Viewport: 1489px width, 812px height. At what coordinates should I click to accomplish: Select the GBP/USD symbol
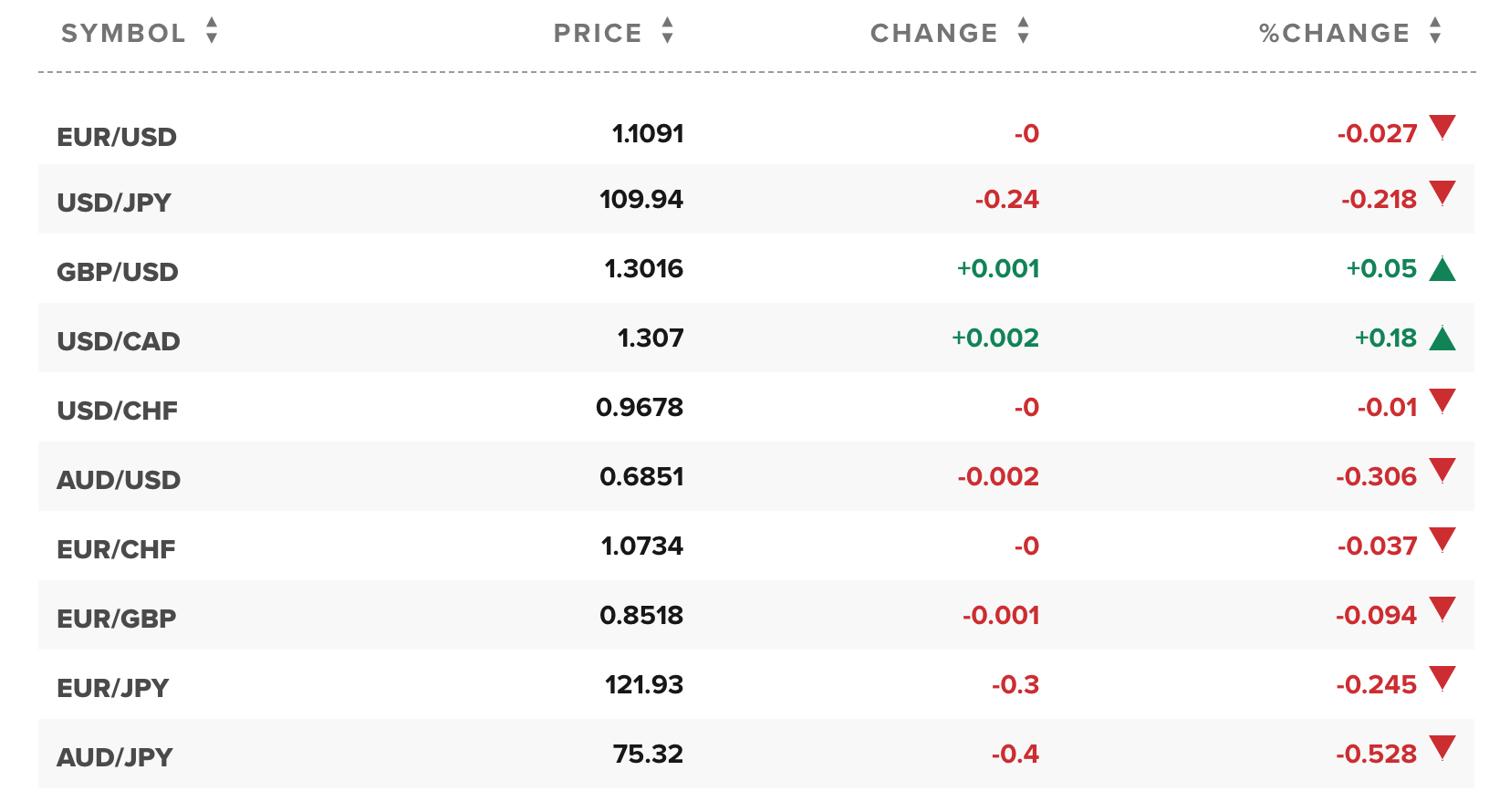pyautogui.click(x=118, y=272)
